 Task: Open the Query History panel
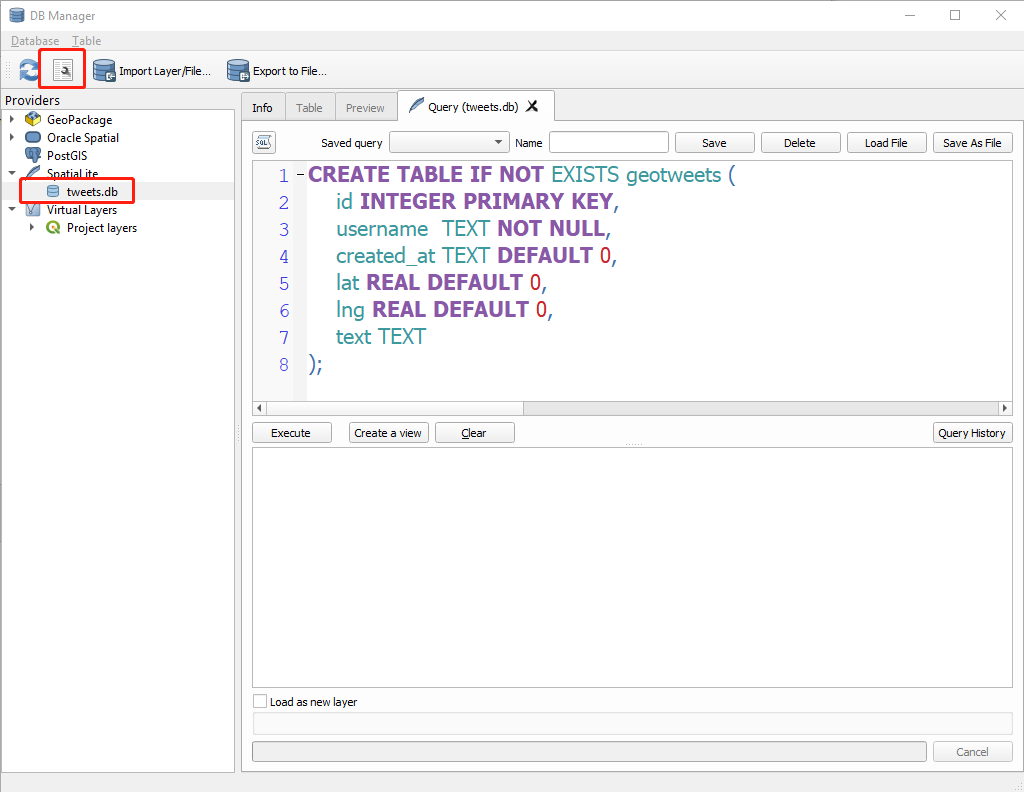[972, 432]
